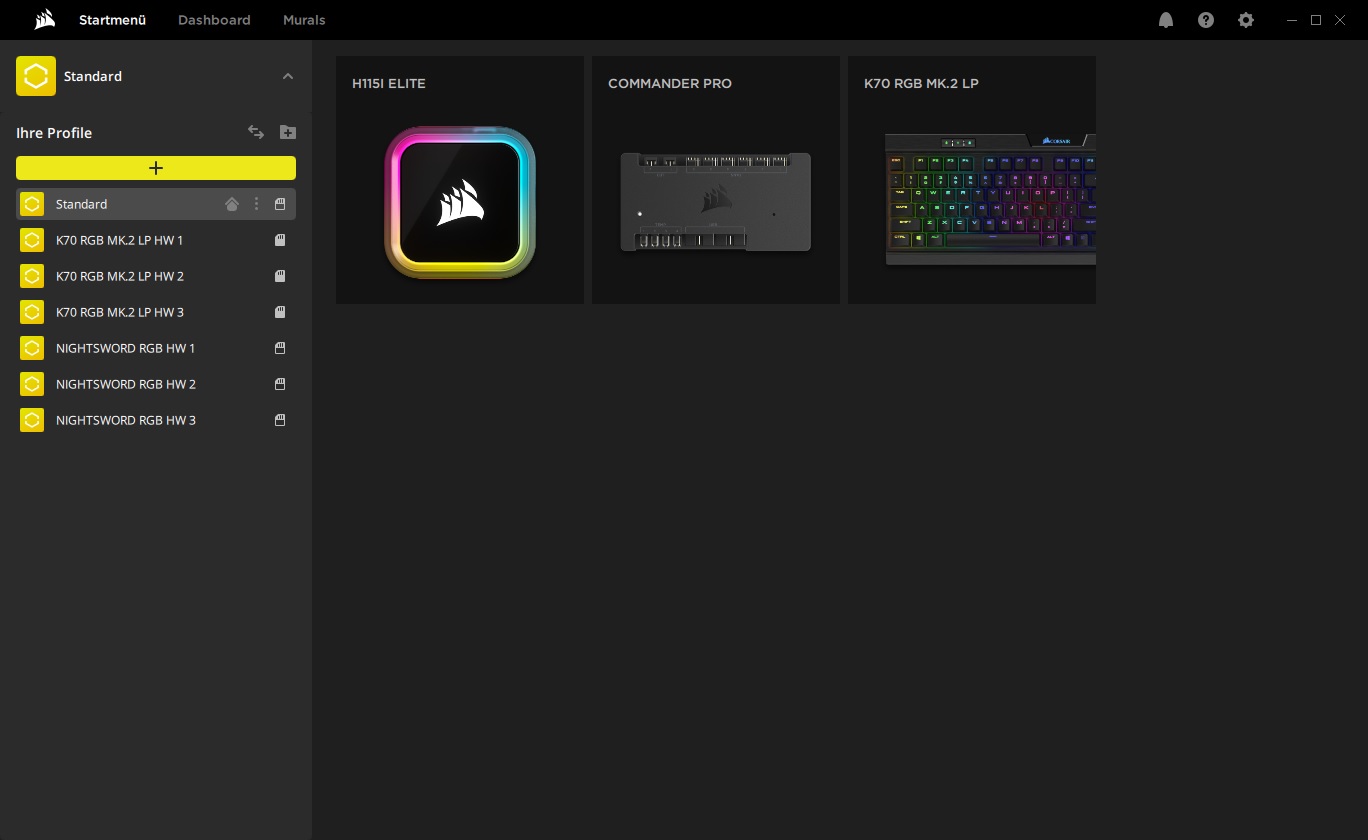The height and width of the screenshot is (840, 1368).
Task: Close the iCUE window
Action: 1340,20
